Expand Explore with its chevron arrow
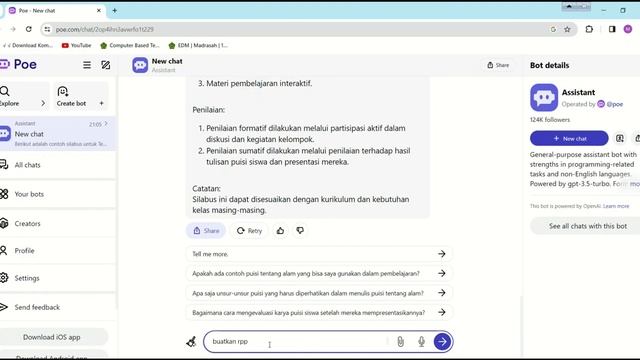The height and width of the screenshot is (360, 640). [x=43, y=103]
